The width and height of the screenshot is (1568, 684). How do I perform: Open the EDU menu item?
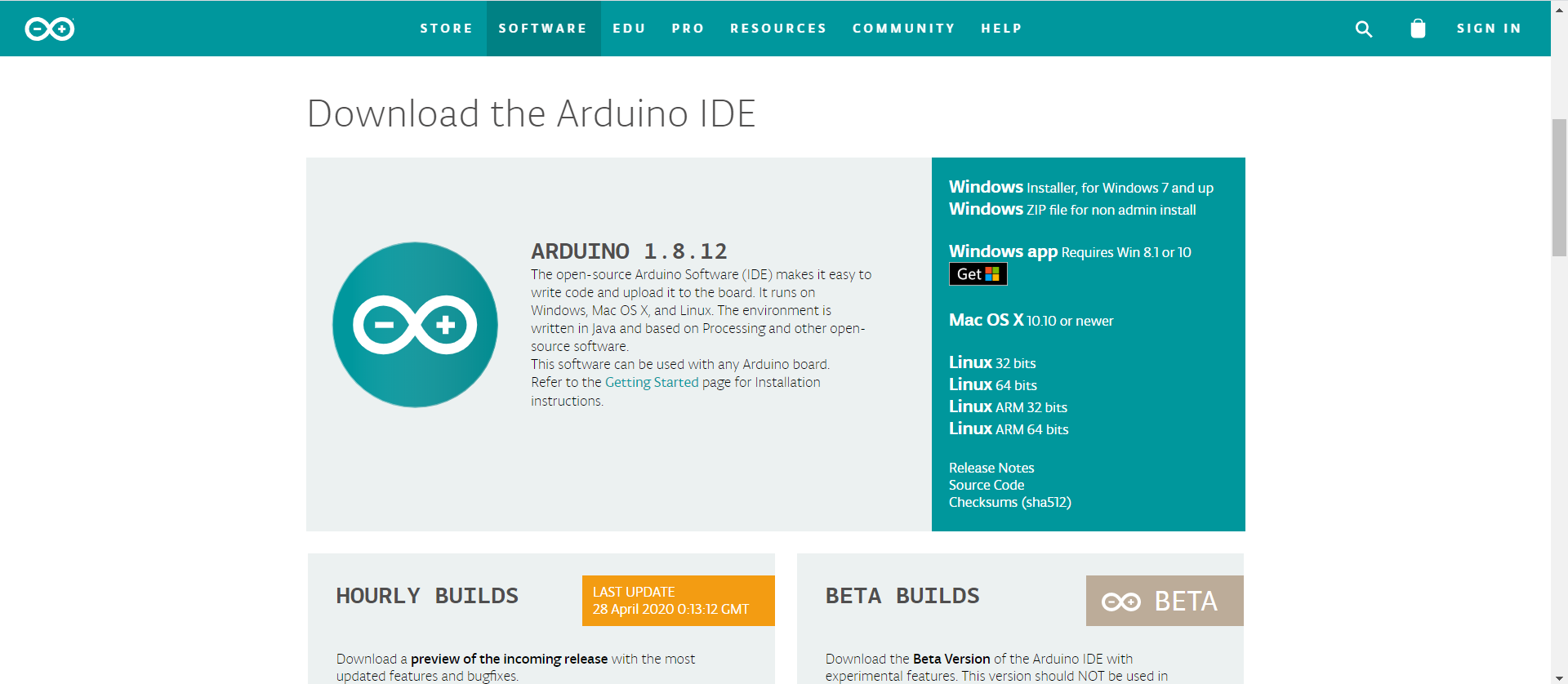(630, 29)
